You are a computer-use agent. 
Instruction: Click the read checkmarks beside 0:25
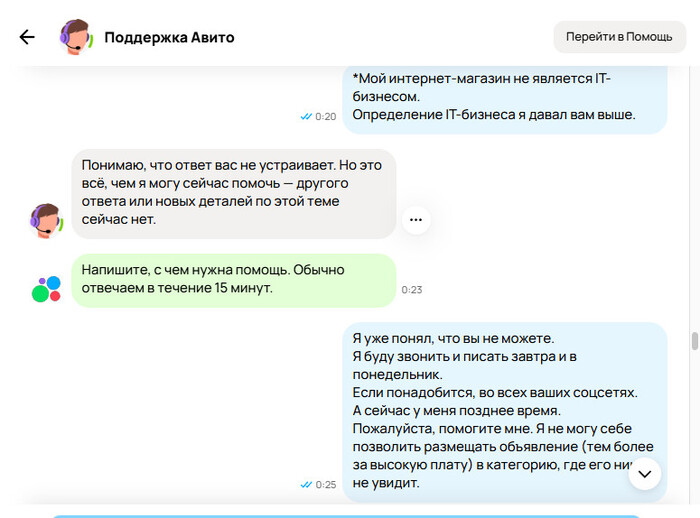click(306, 485)
